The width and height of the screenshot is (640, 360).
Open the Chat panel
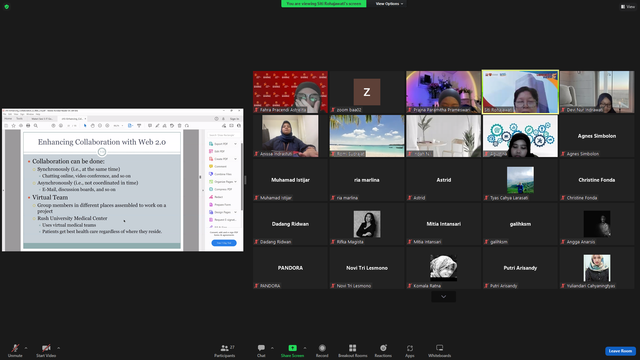[x=261, y=350]
